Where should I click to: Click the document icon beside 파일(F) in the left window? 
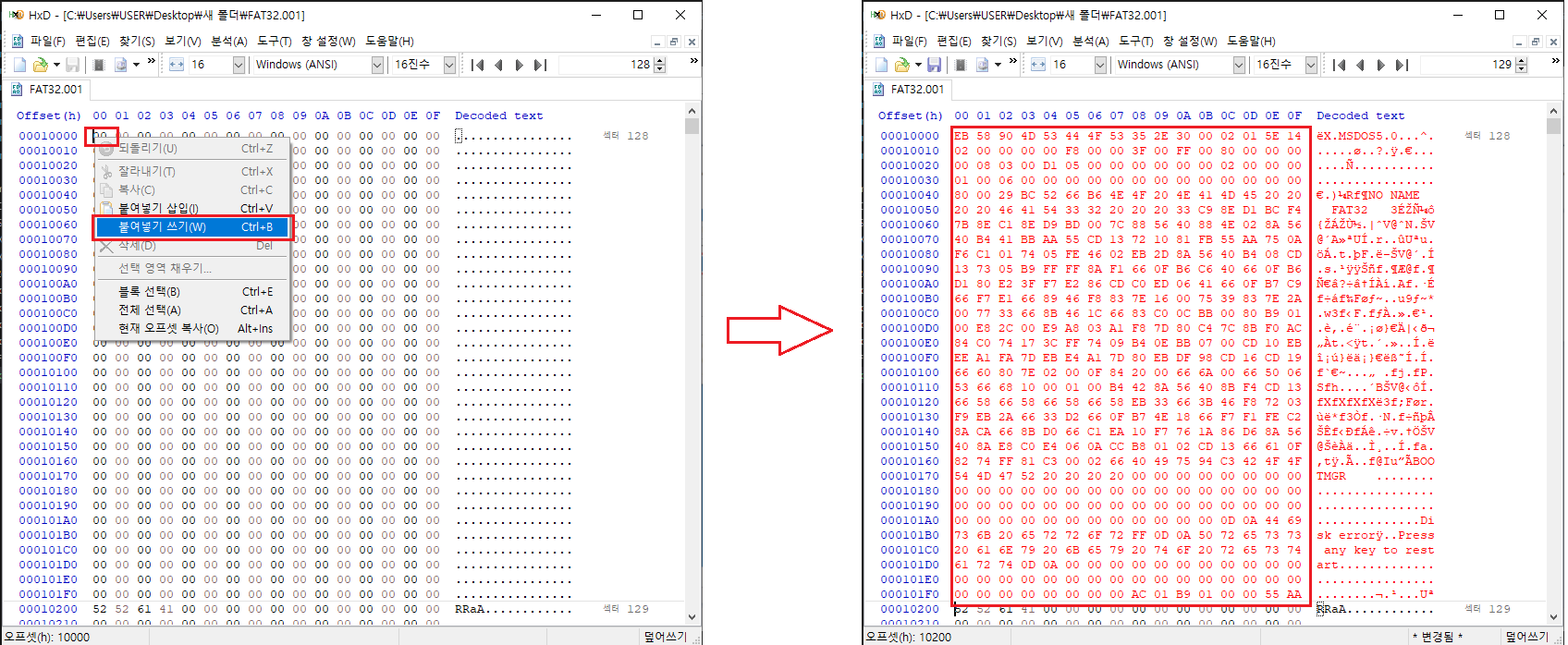[18, 41]
